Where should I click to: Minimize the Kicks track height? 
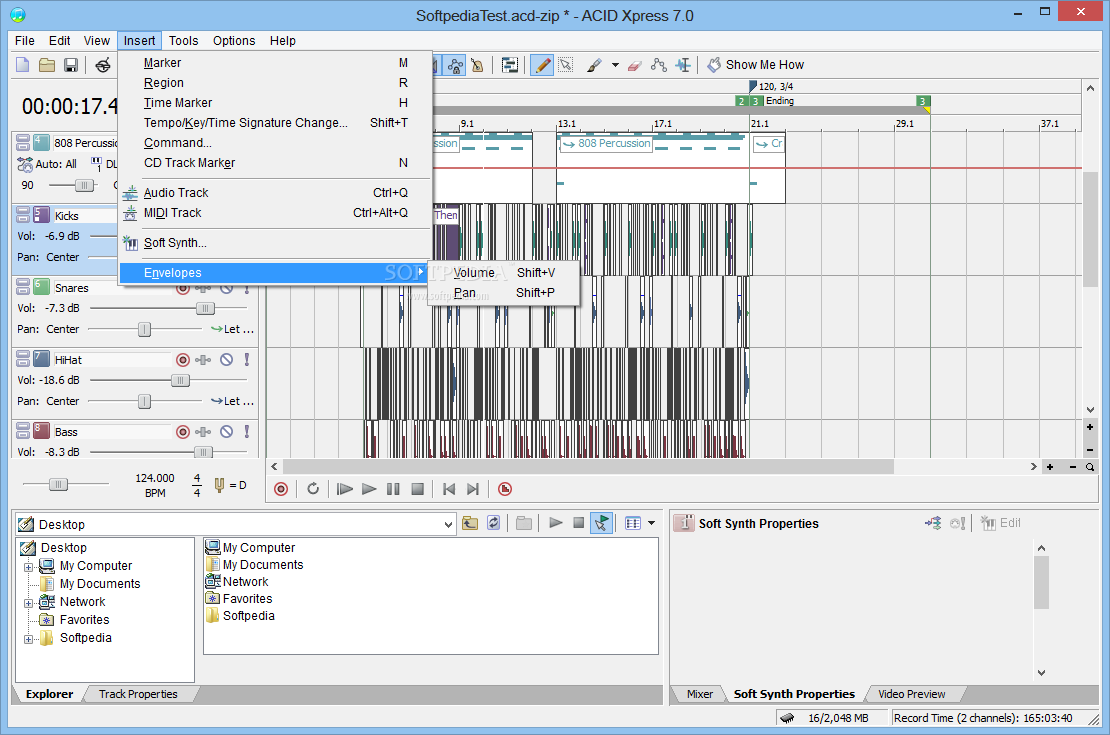(23, 211)
